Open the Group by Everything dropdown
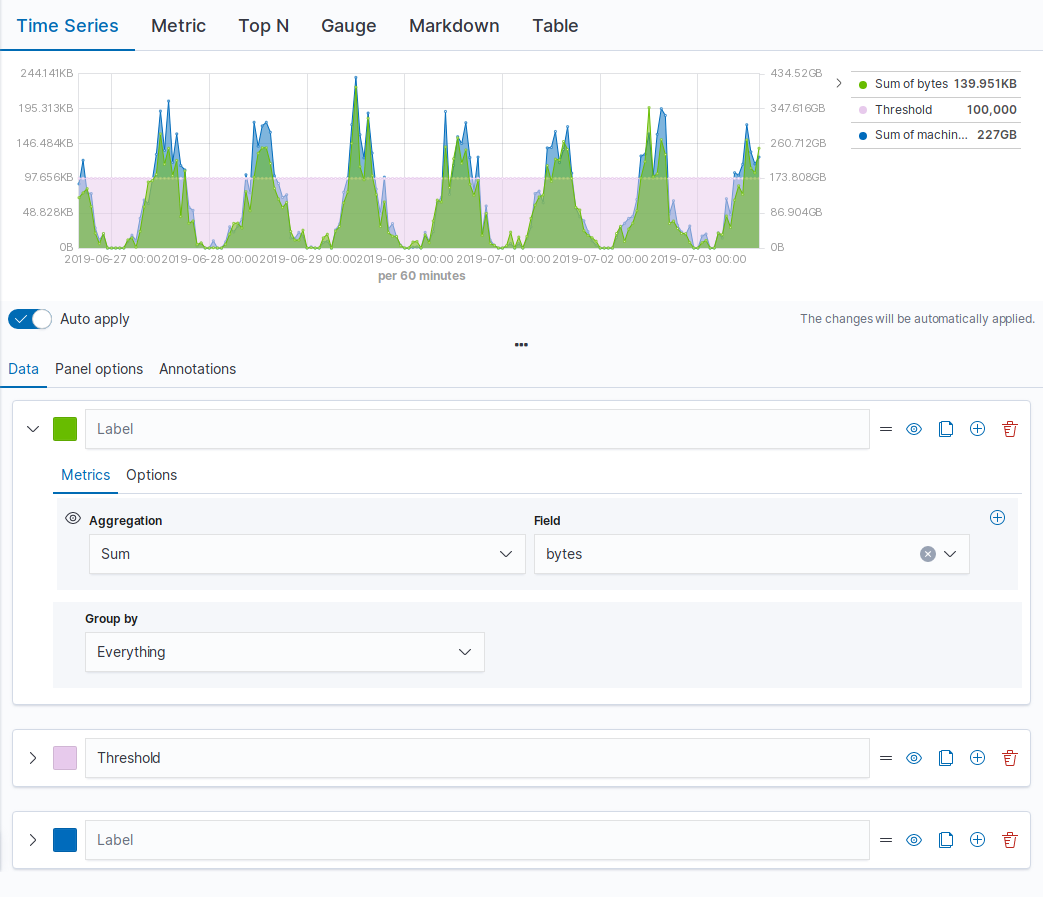This screenshot has width=1043, height=897. (284, 651)
